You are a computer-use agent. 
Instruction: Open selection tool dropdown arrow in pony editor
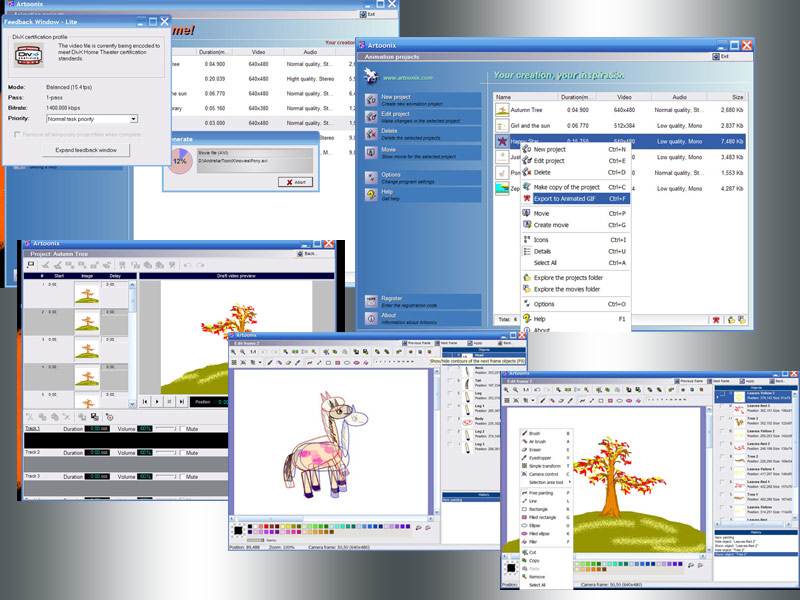click(260, 362)
